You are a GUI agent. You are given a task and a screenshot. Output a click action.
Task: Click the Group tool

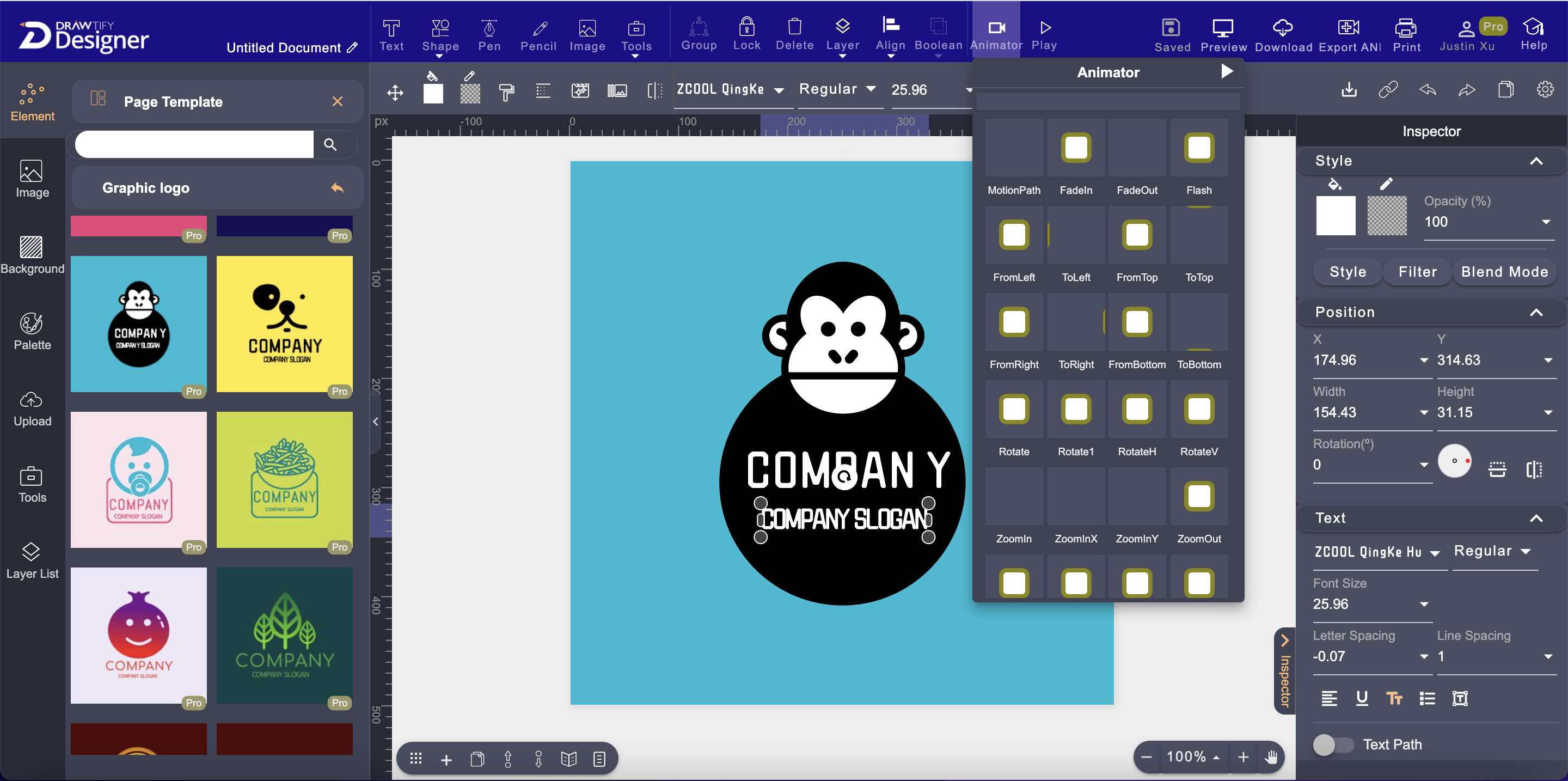pos(697,32)
